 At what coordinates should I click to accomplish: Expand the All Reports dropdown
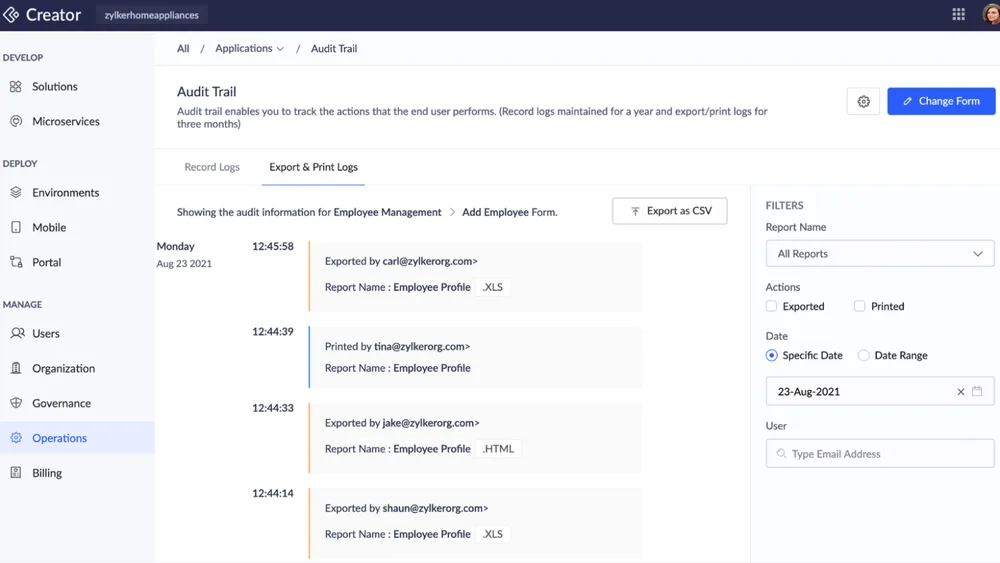tap(880, 254)
